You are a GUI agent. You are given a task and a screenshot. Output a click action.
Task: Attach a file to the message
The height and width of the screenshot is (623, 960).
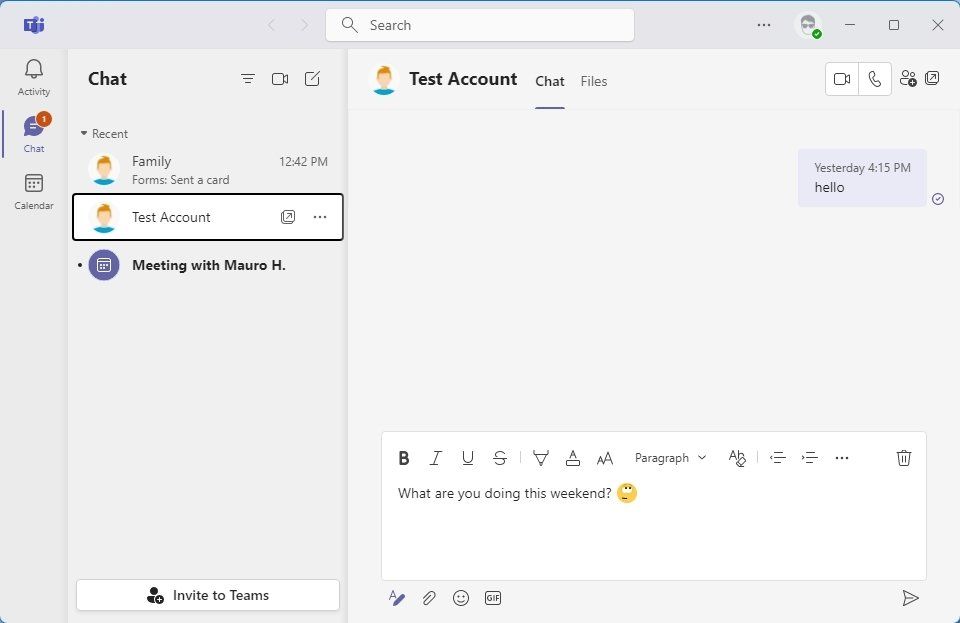pyautogui.click(x=429, y=598)
